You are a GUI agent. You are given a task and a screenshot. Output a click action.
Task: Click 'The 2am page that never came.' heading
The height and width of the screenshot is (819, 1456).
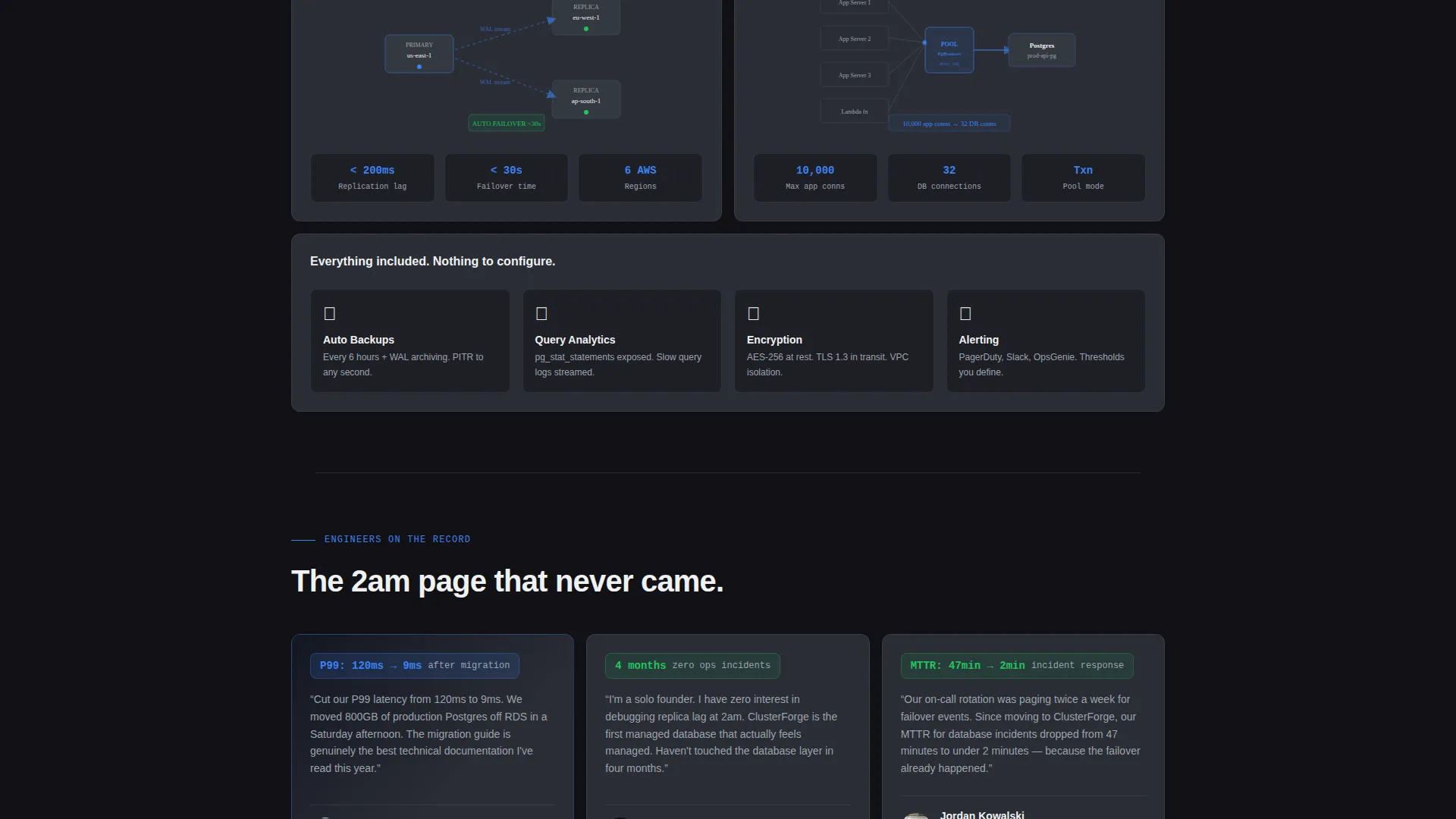coord(507,582)
